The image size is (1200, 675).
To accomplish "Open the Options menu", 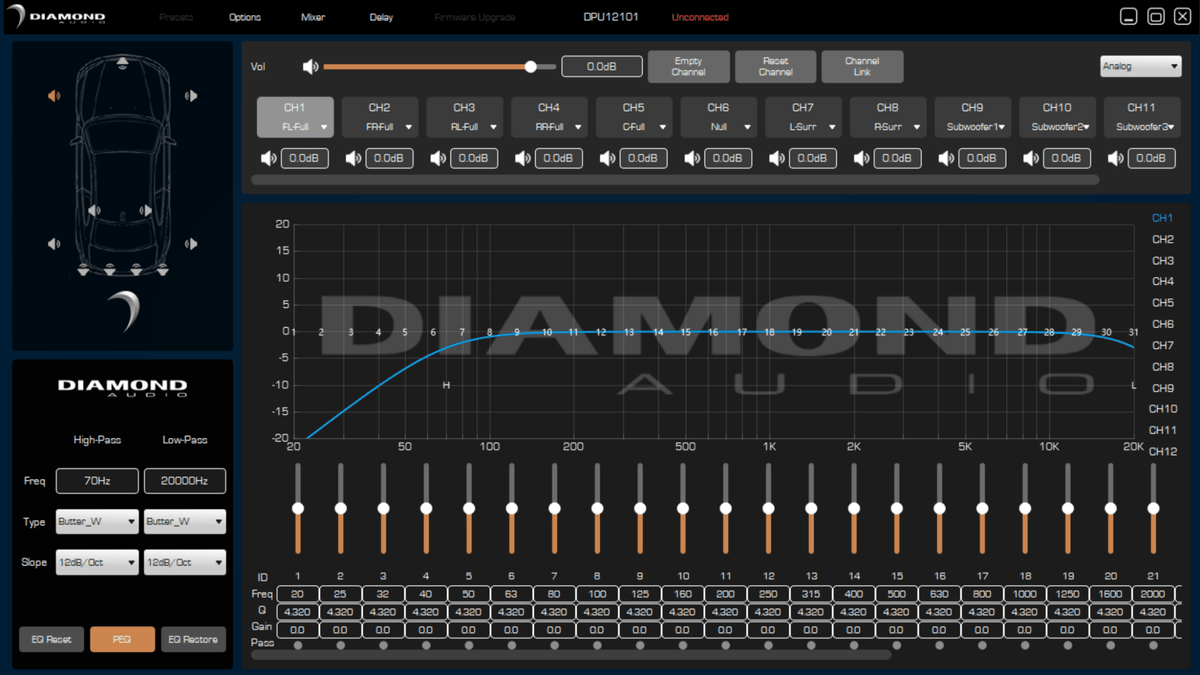I will [245, 17].
